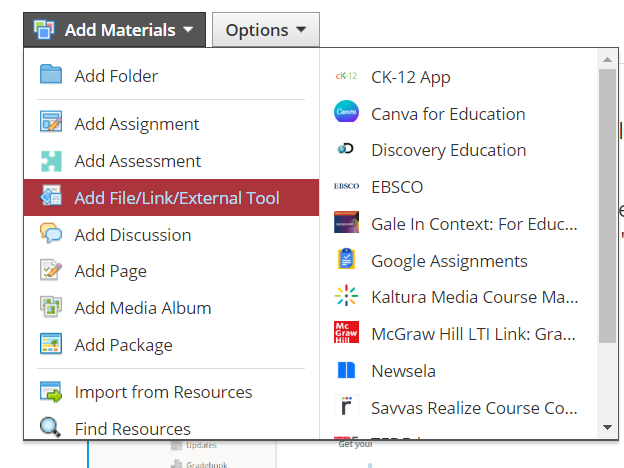Click the Add Assignment pencil icon
The height and width of the screenshot is (468, 624).
pos(51,121)
